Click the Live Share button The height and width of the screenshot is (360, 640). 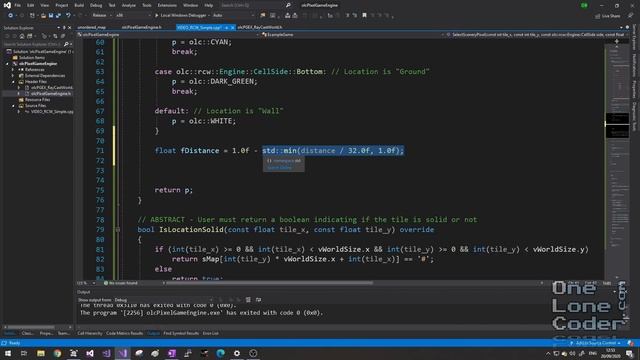pos(607,16)
